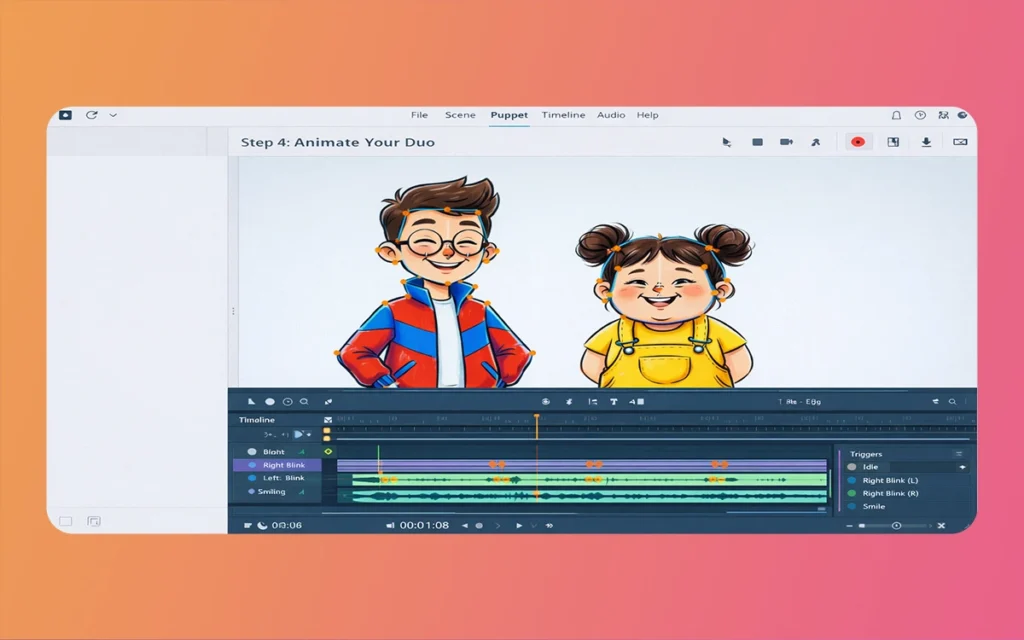Select the Smiling track label
The height and width of the screenshot is (640, 1024).
271,491
